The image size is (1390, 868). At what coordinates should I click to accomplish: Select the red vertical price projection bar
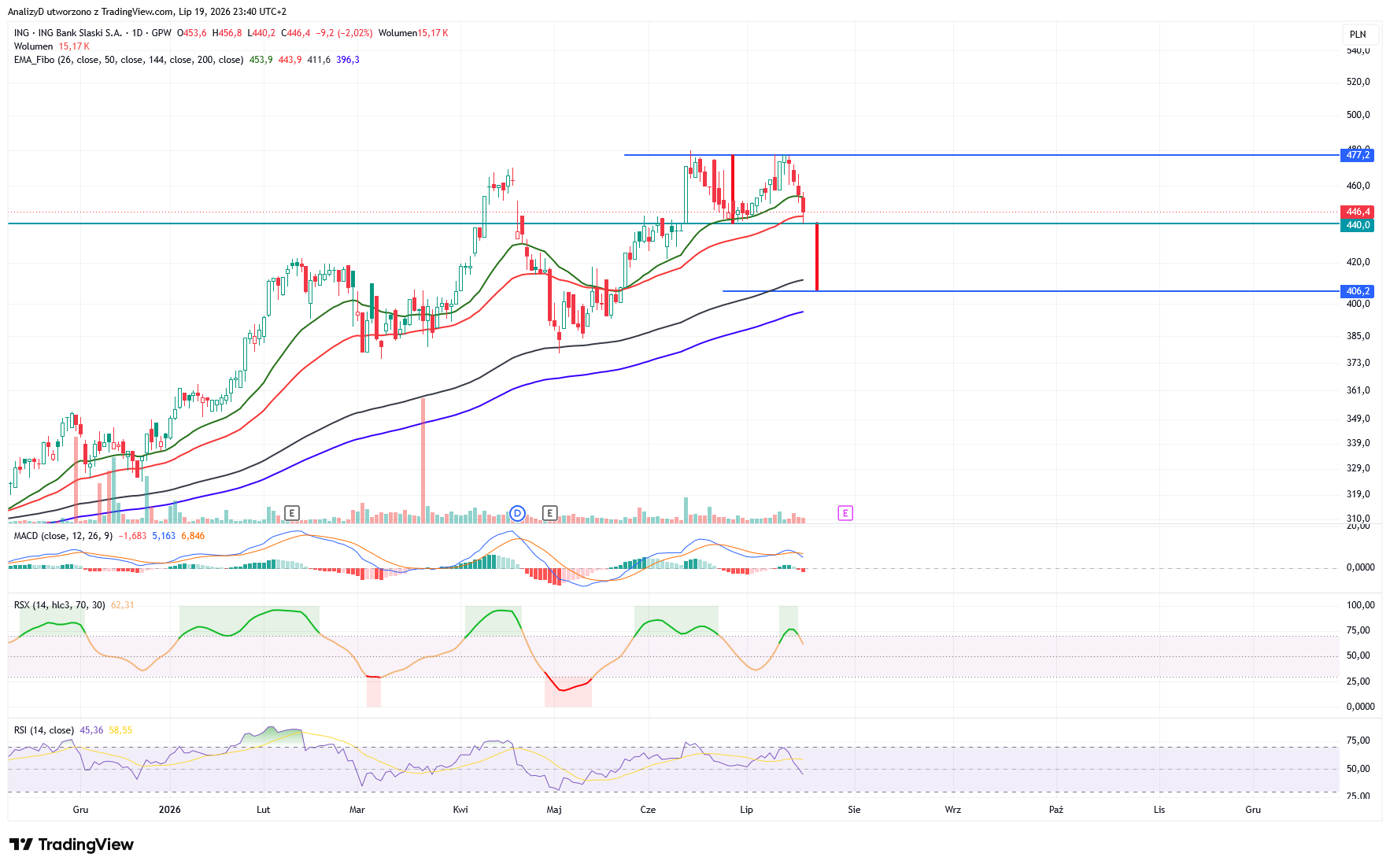817,257
